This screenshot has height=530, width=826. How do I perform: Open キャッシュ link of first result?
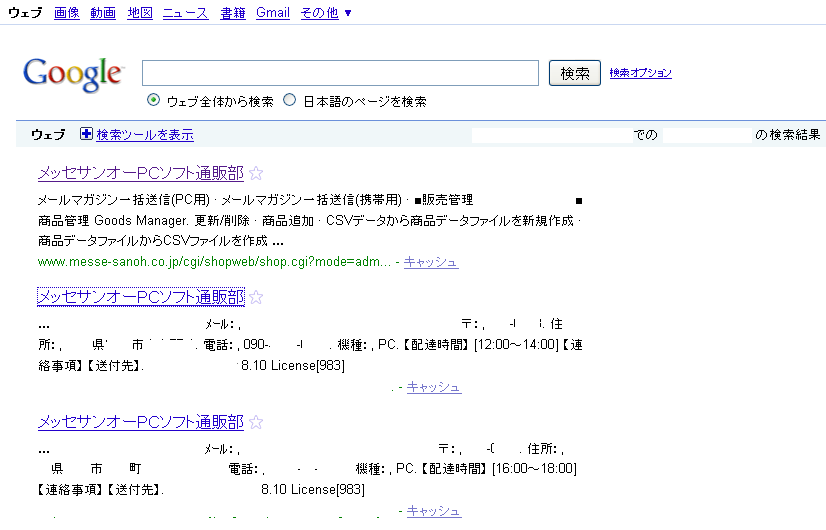pos(431,262)
